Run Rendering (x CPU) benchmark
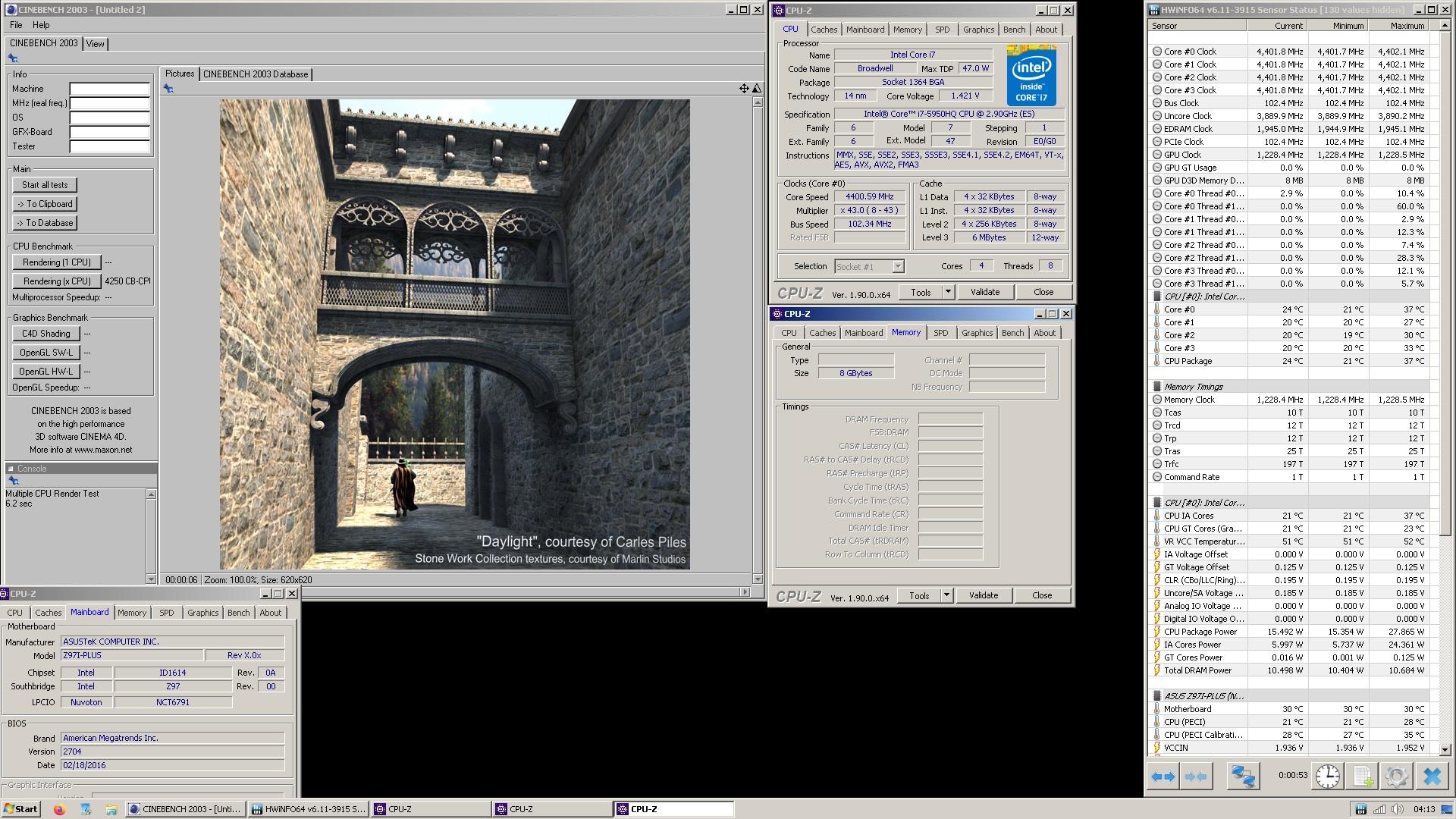The width and height of the screenshot is (1456, 819). 57,281
